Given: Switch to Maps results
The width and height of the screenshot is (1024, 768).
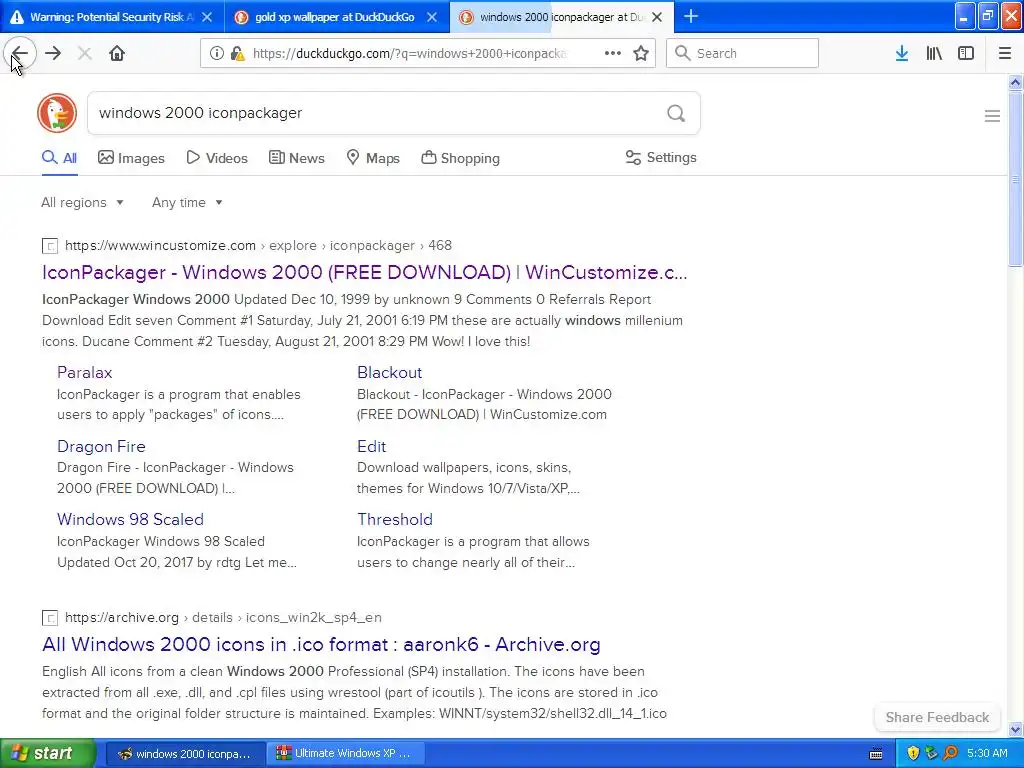Looking at the screenshot, I should 373,158.
